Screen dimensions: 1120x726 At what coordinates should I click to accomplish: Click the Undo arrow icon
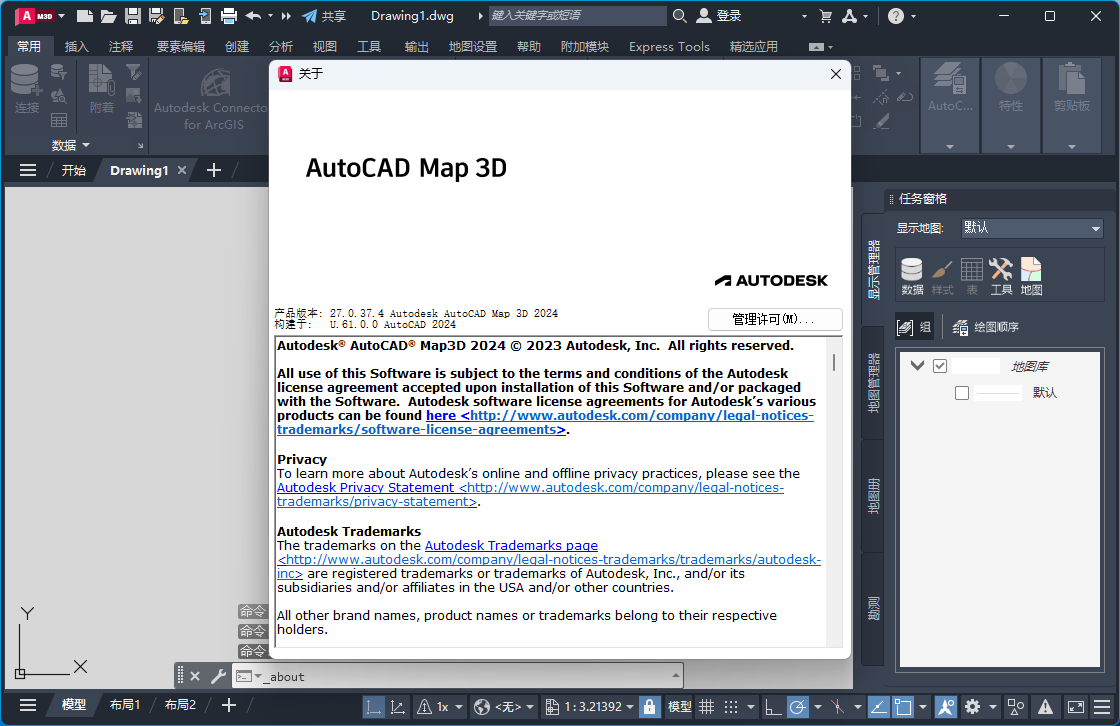[254, 16]
